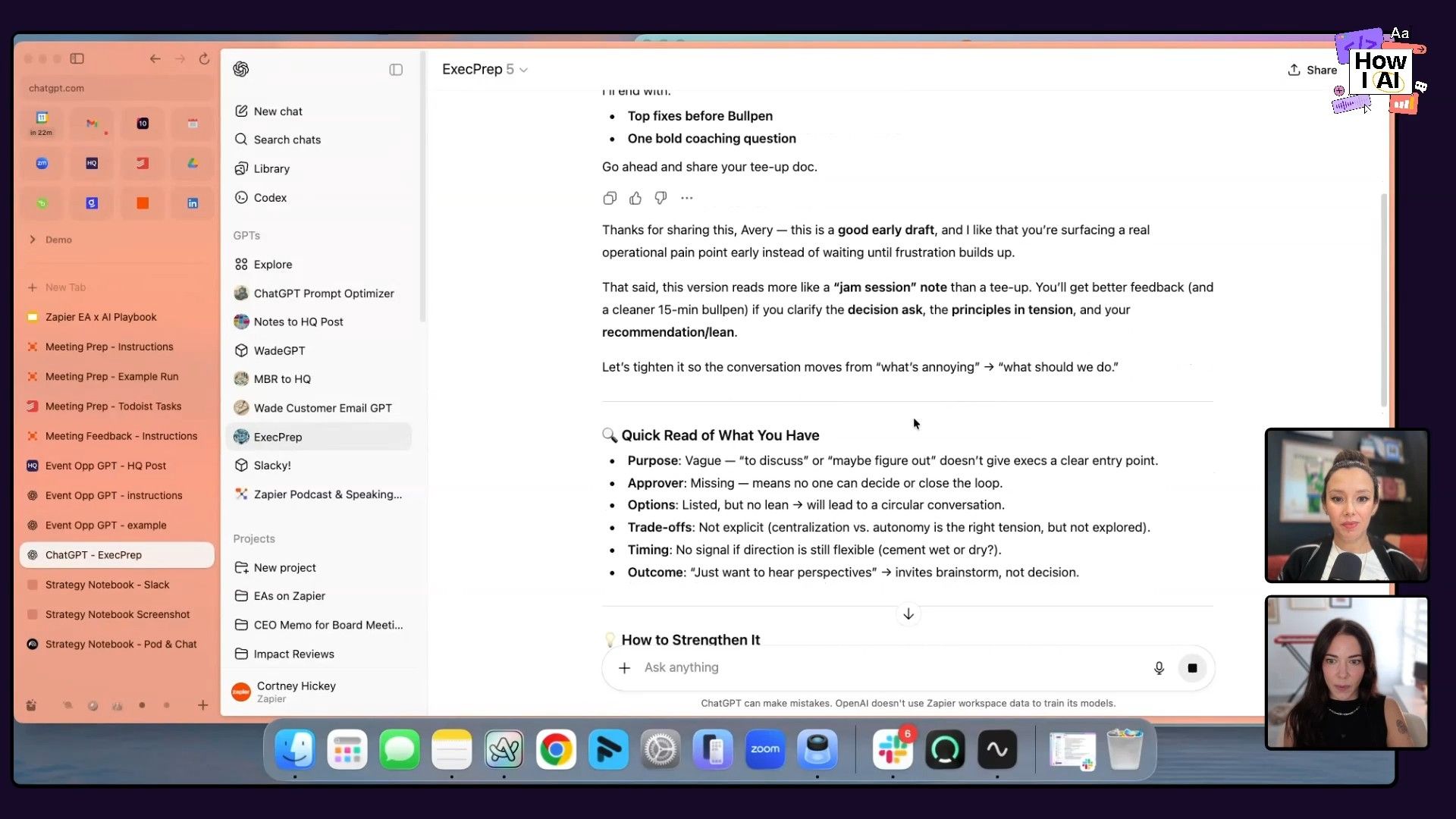This screenshot has width=1456, height=819.
Task: Start a New chat
Action: click(318, 111)
